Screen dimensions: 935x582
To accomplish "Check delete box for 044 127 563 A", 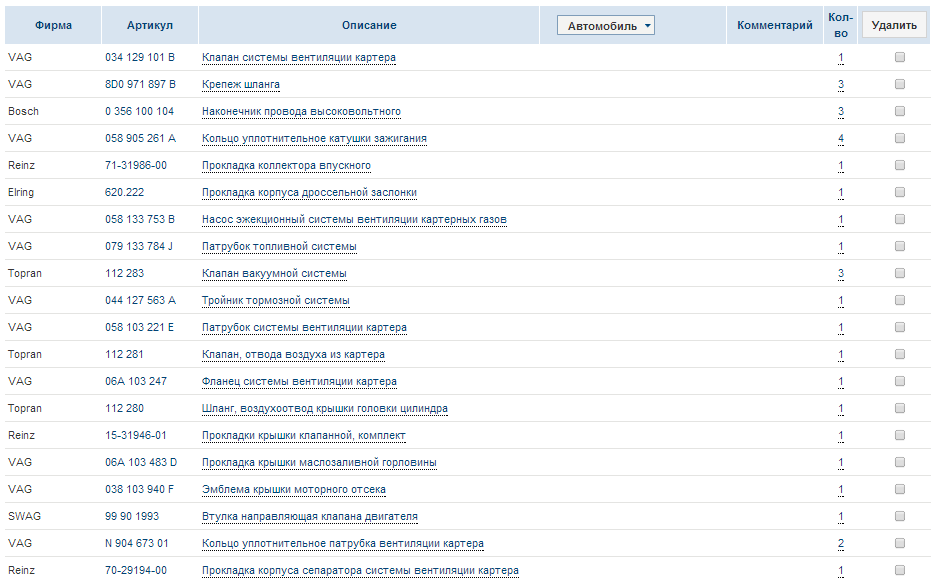I will [900, 300].
